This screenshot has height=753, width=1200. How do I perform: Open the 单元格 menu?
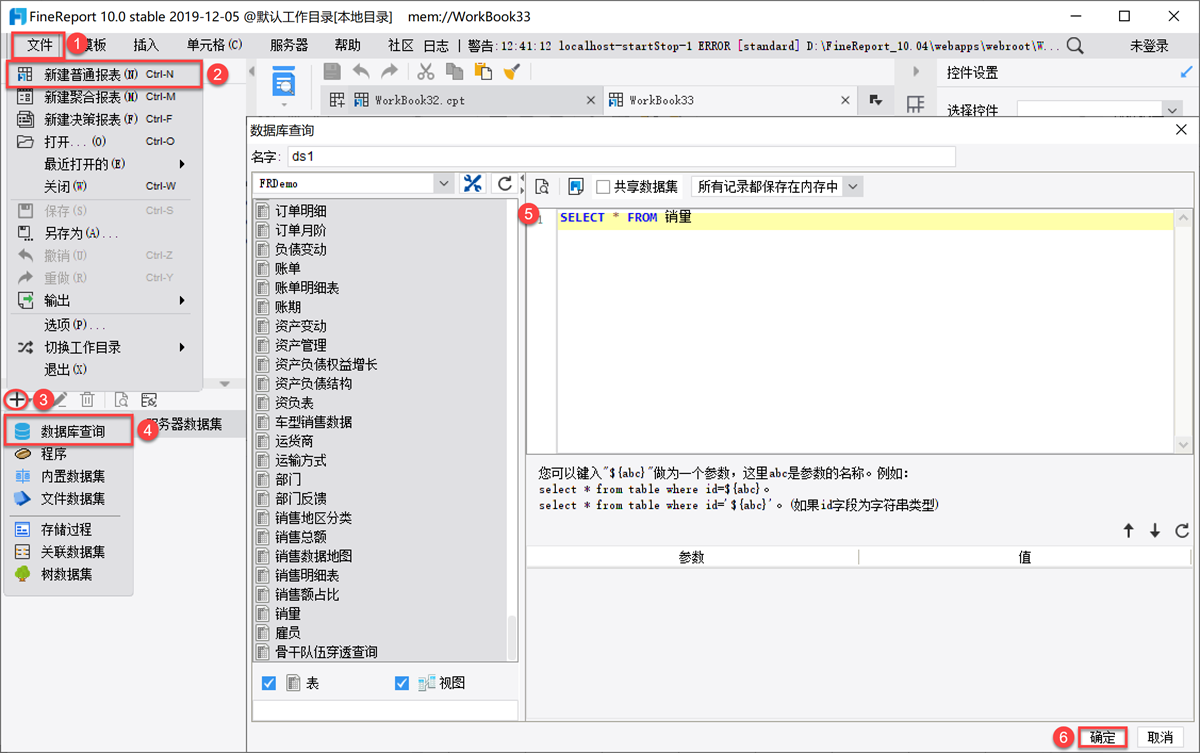pos(214,45)
